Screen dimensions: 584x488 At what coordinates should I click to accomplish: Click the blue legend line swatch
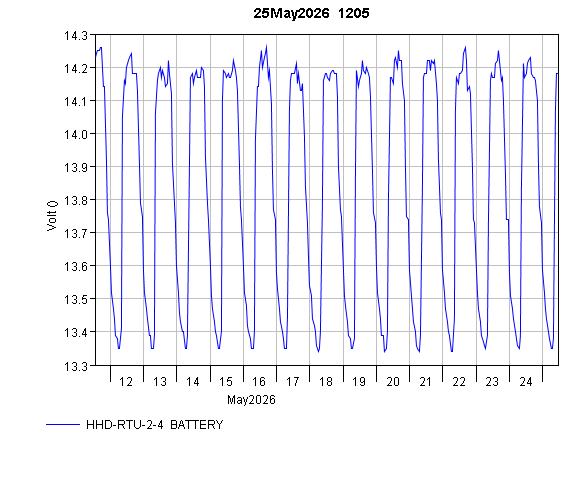[63, 424]
